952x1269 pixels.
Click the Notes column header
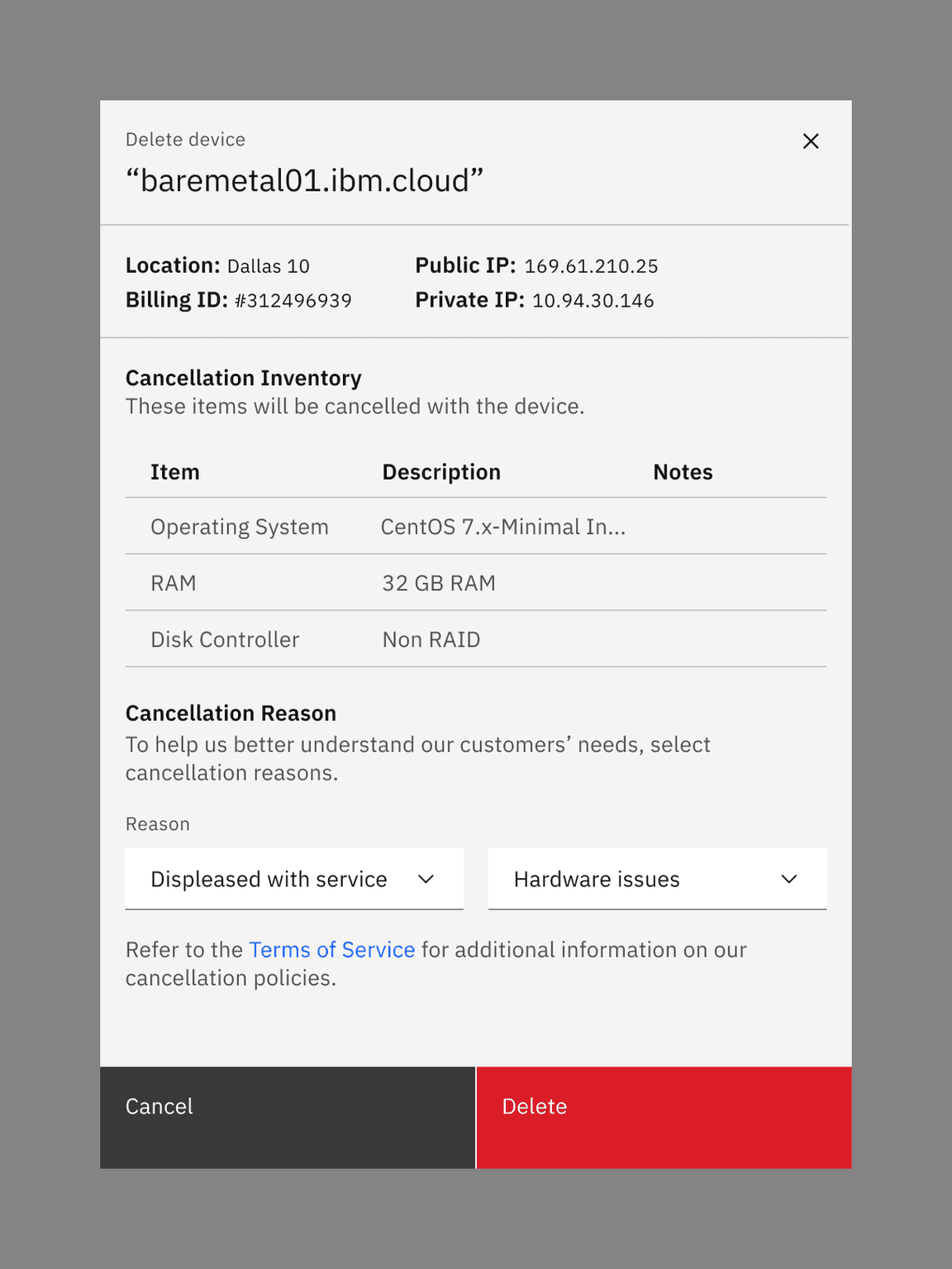coord(683,472)
